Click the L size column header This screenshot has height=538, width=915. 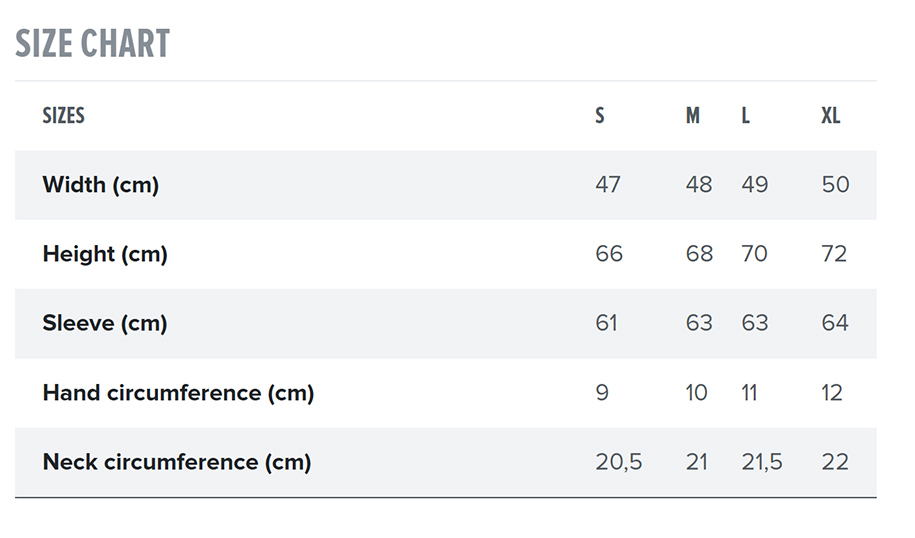point(746,116)
